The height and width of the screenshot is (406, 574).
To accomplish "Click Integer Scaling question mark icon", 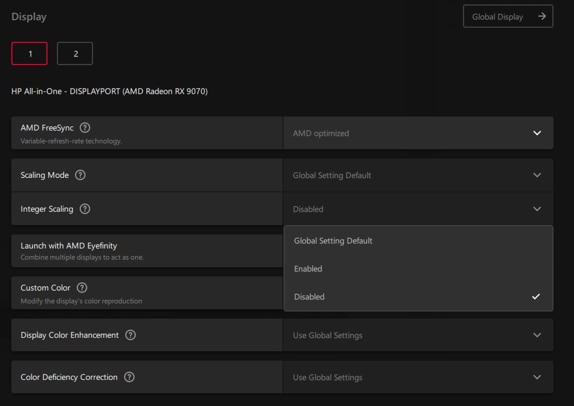I will (85, 209).
